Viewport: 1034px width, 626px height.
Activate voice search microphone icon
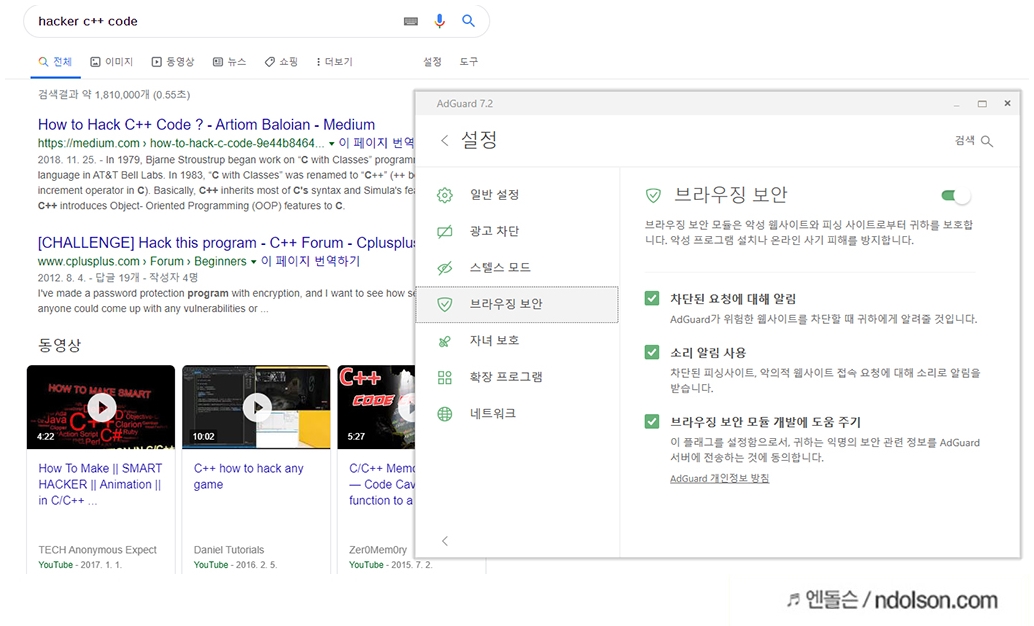point(439,21)
